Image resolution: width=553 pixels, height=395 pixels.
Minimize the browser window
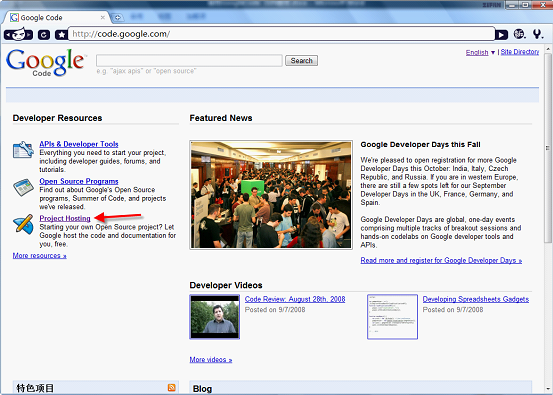click(512, 5)
